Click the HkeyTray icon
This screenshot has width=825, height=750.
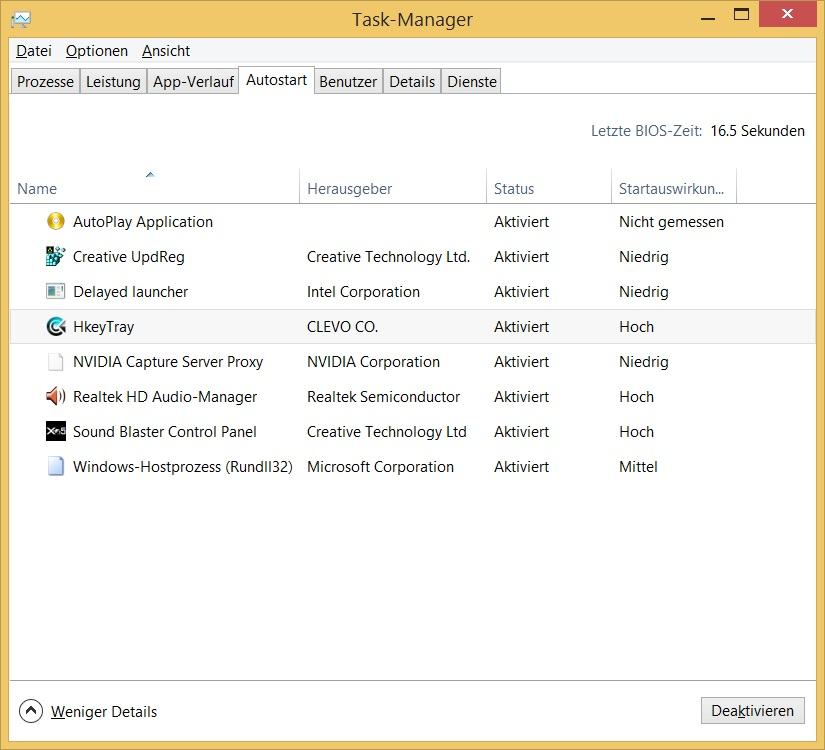56,326
